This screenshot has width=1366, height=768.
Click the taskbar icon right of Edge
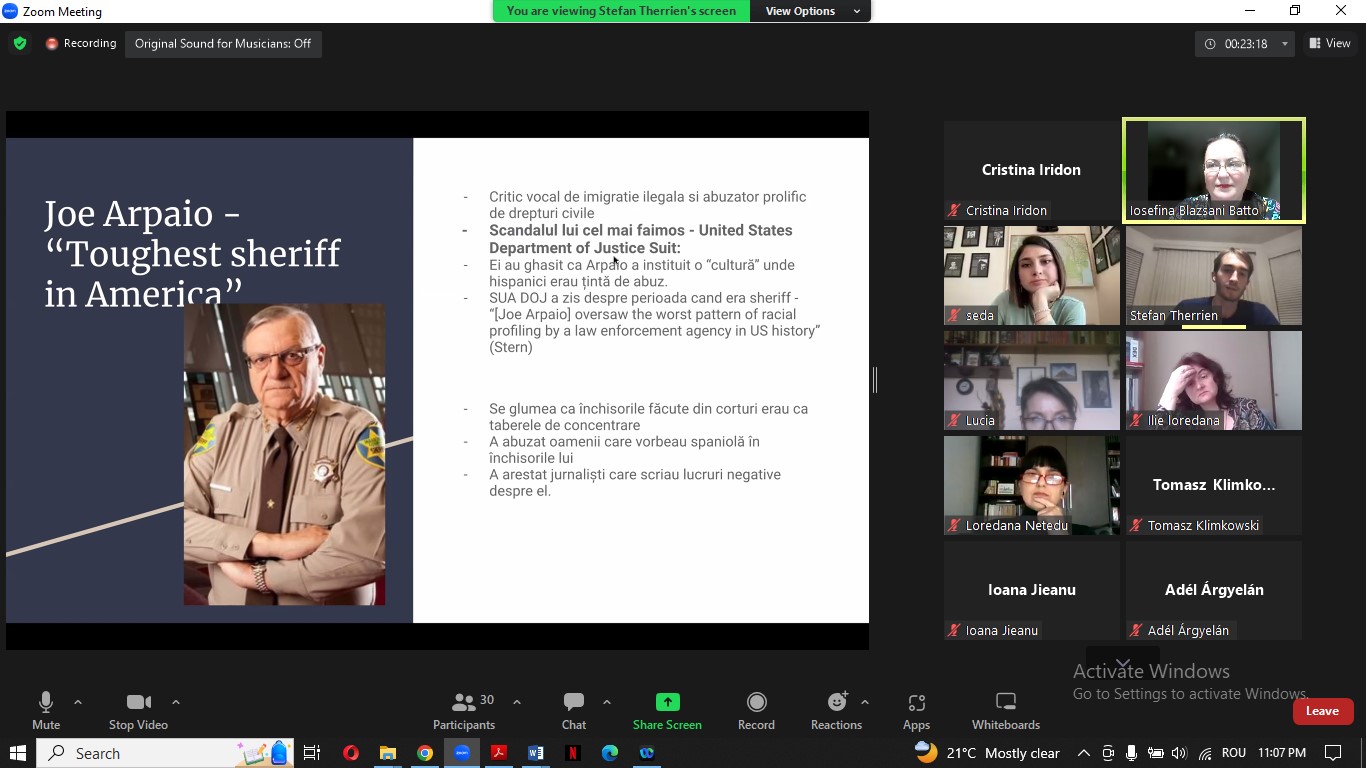(x=647, y=753)
